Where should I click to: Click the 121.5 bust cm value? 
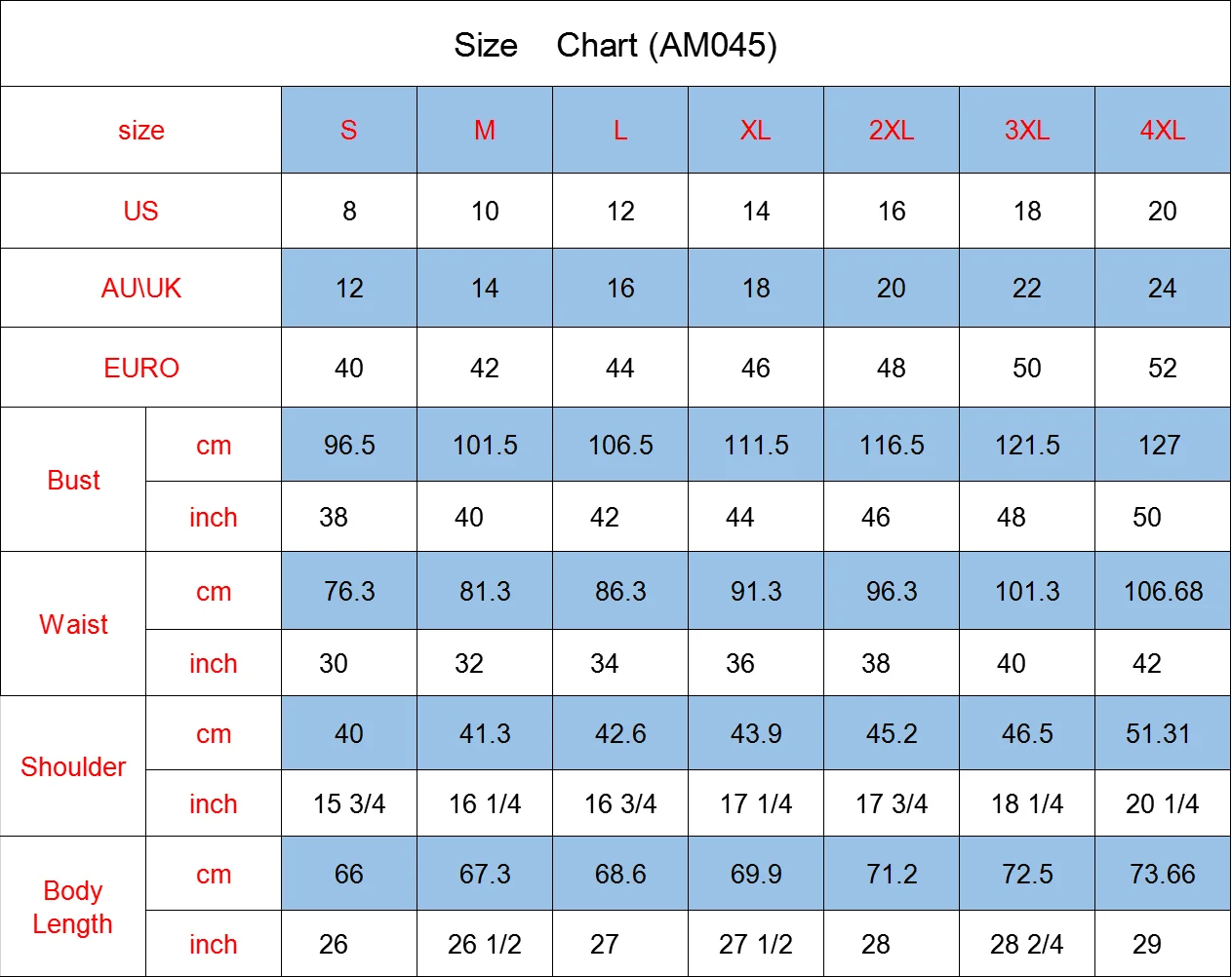pyautogui.click(x=1027, y=446)
